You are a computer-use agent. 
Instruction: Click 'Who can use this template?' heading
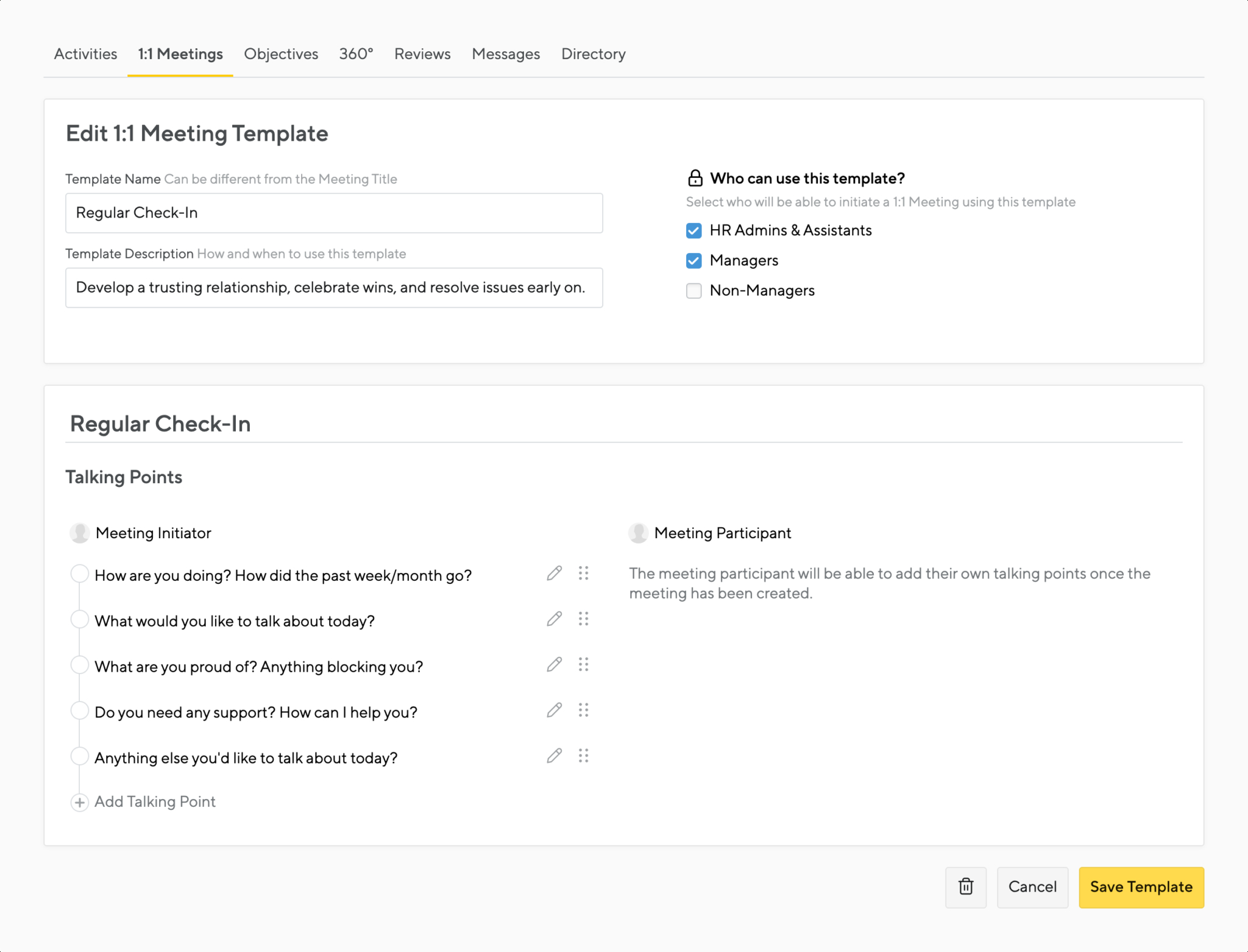[807, 179]
